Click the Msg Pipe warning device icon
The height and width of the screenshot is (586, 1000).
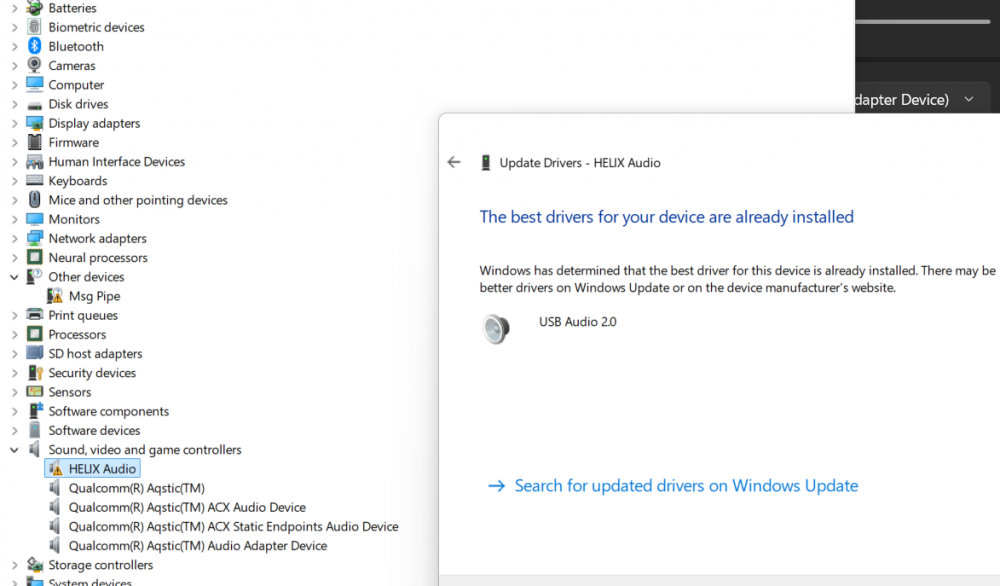click(55, 296)
